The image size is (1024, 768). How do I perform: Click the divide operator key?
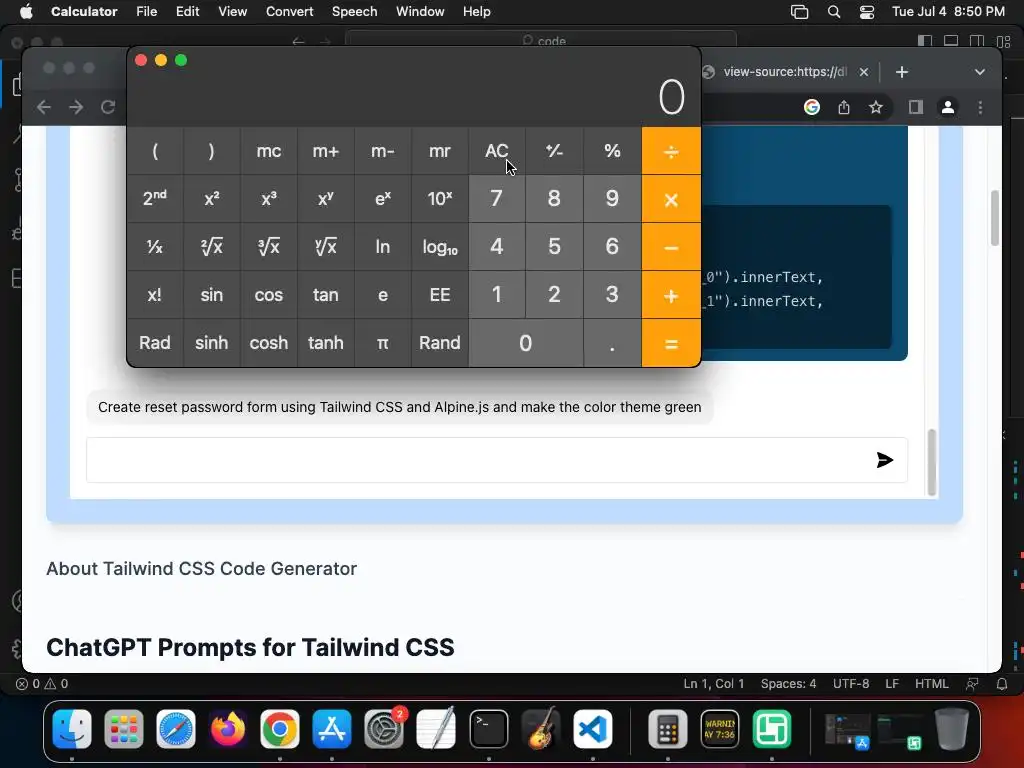671,151
